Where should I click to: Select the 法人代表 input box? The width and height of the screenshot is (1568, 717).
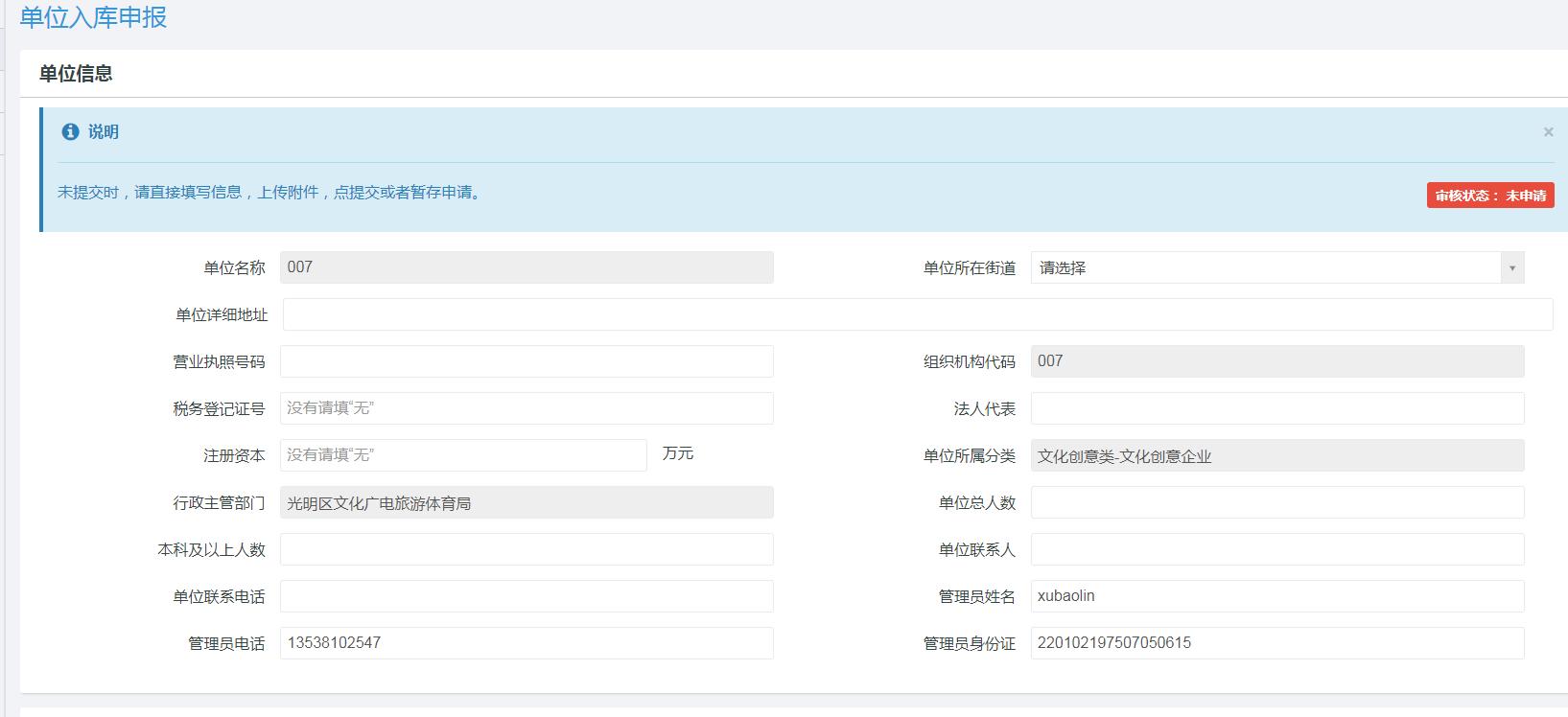point(1276,408)
